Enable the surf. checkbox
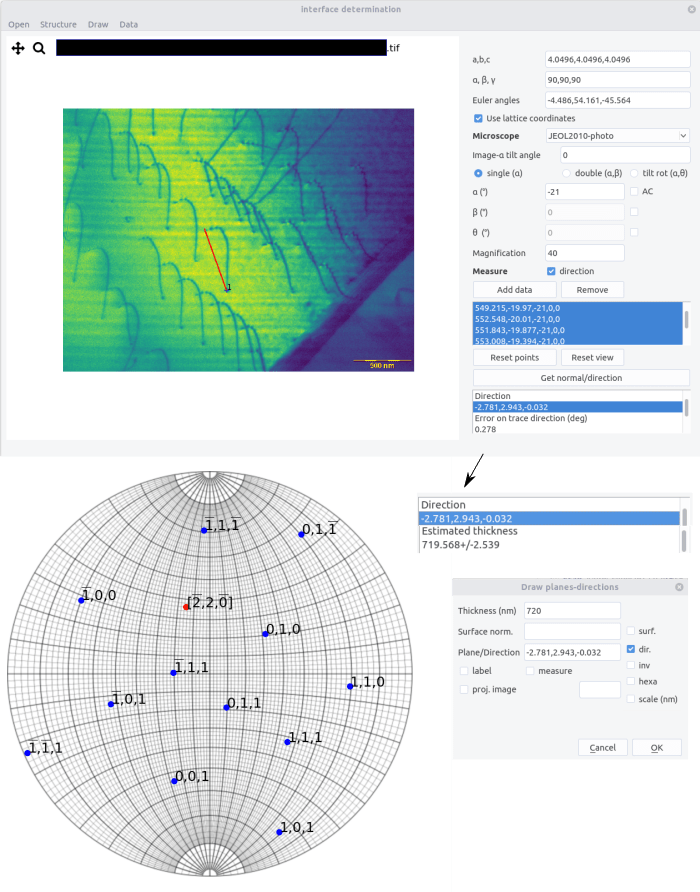Image resolution: width=700 pixels, height=892 pixels. point(631,631)
